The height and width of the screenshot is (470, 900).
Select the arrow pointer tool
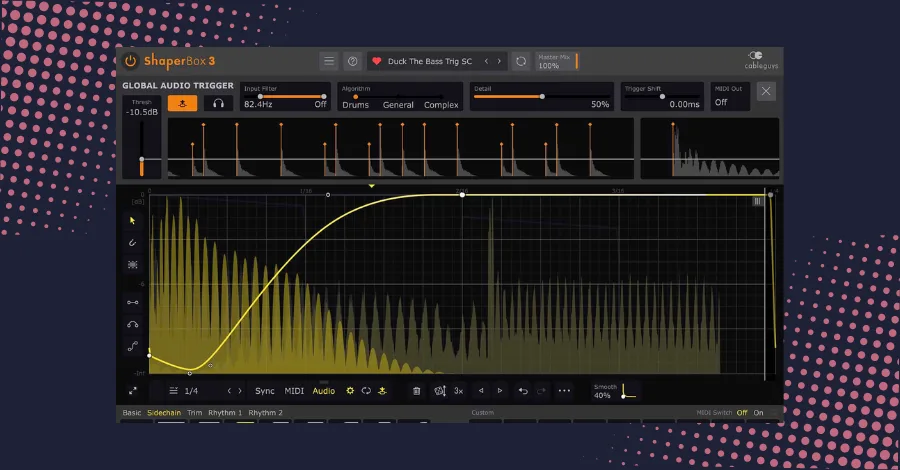[133, 220]
